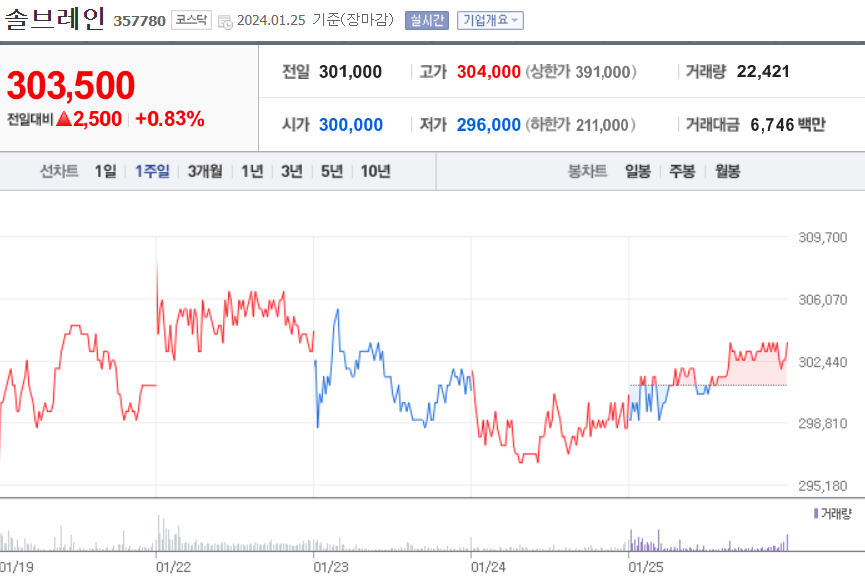Click the current price 303,500

tap(71, 86)
